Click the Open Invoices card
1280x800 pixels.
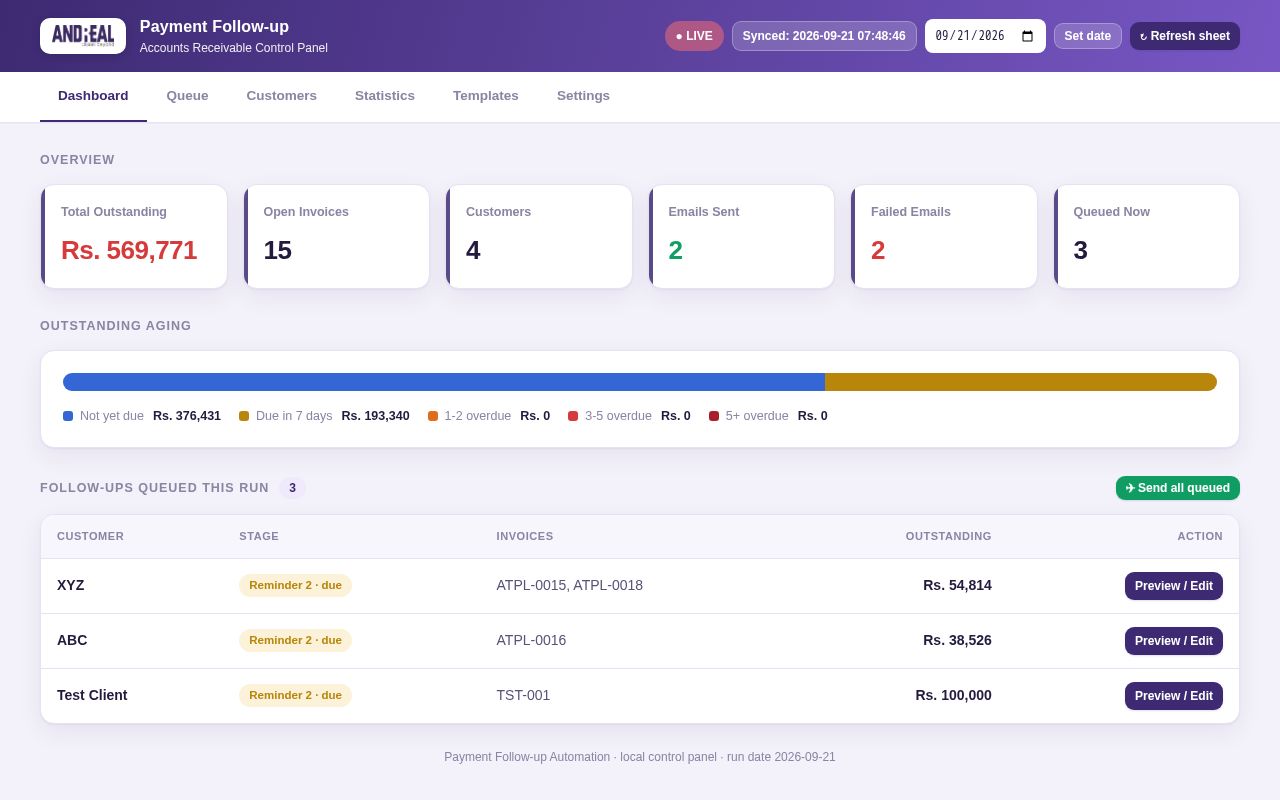336,237
